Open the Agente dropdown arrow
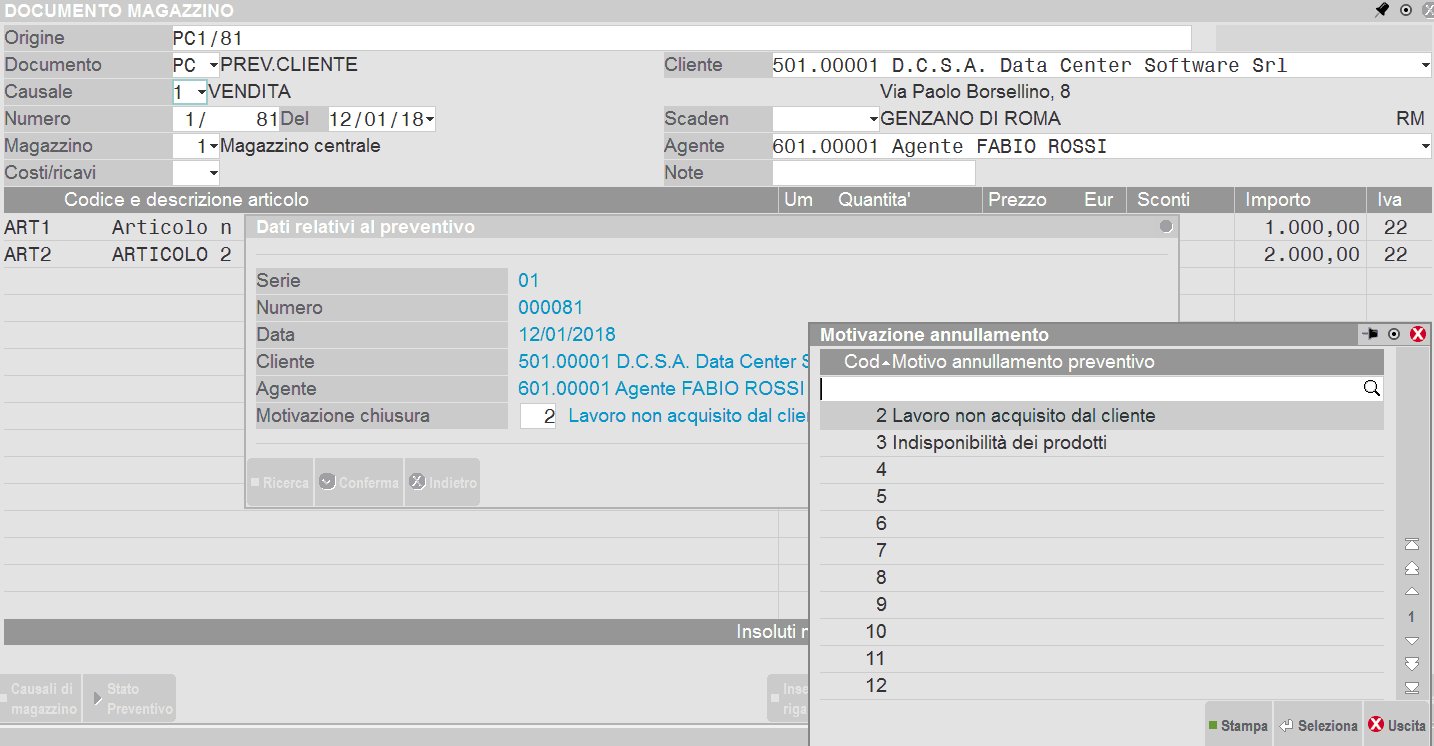This screenshot has width=1434, height=746. (x=1425, y=147)
